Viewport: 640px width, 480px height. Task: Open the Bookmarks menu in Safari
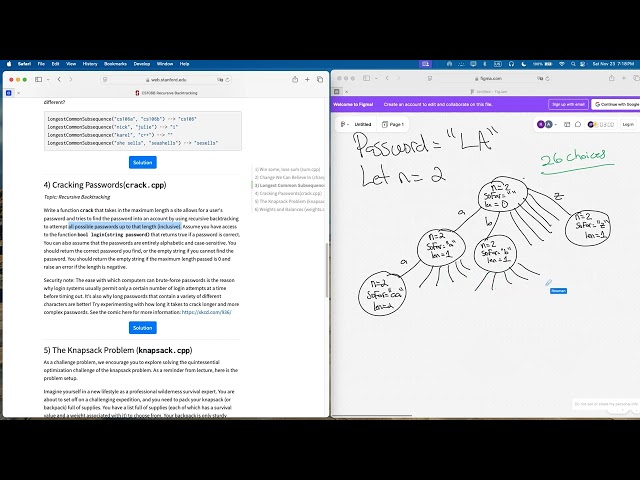click(115, 63)
